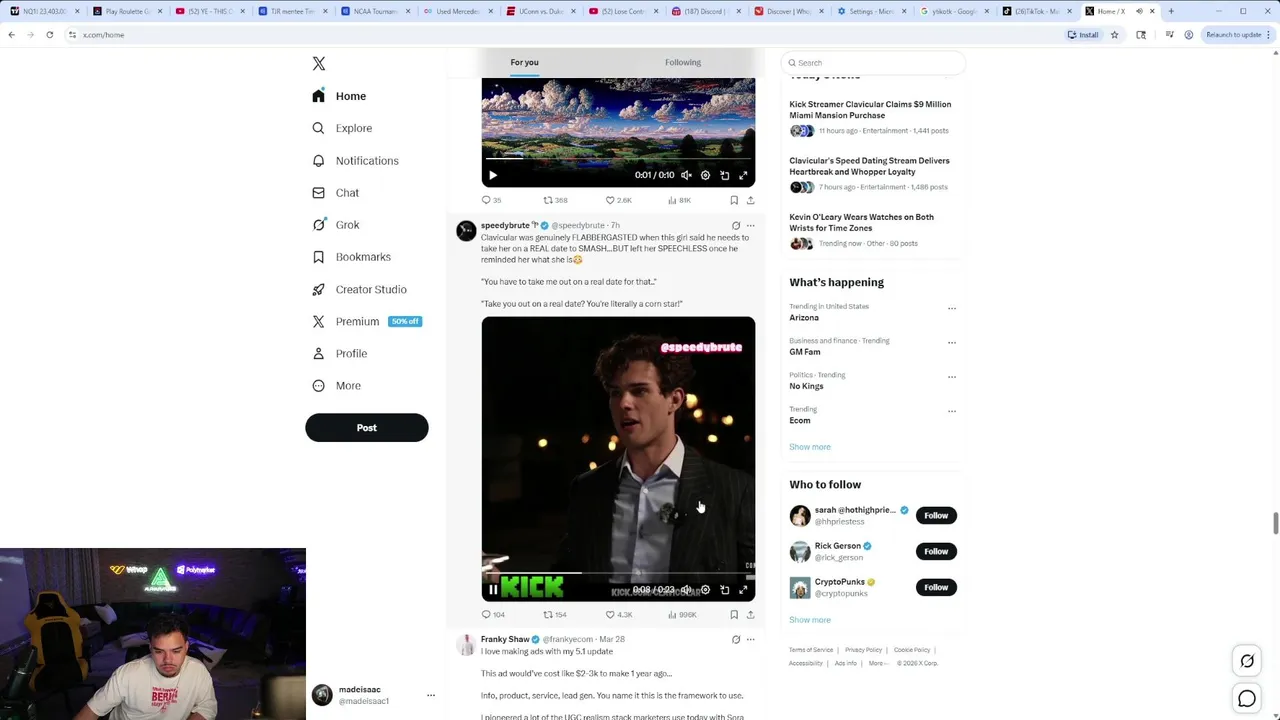Click Grok icon on Franky Shaw post
Screen dimensions: 1280x720
click(736, 639)
